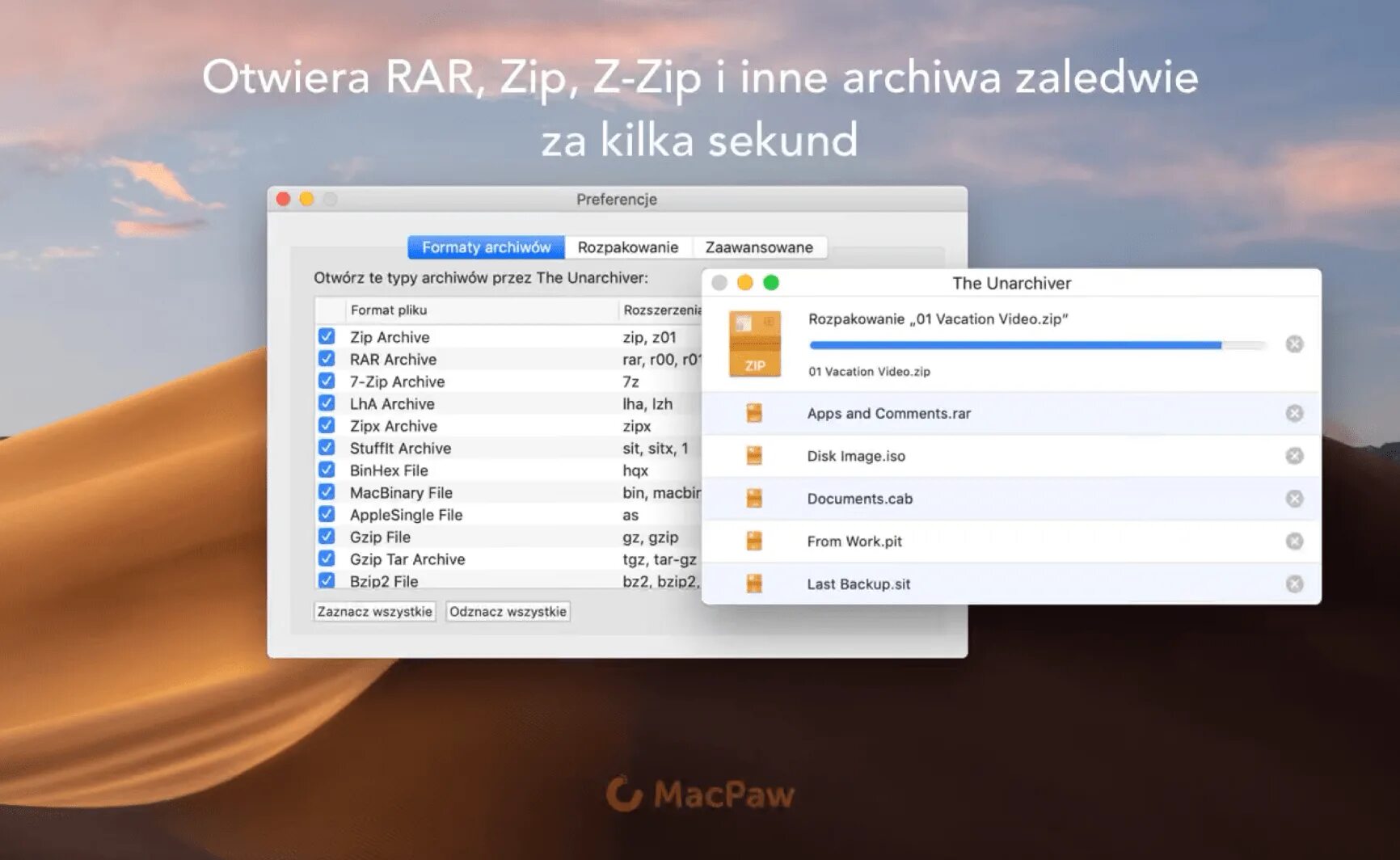Open the Rozpakowanie tab
The width and height of the screenshot is (1400, 860).
[628, 247]
